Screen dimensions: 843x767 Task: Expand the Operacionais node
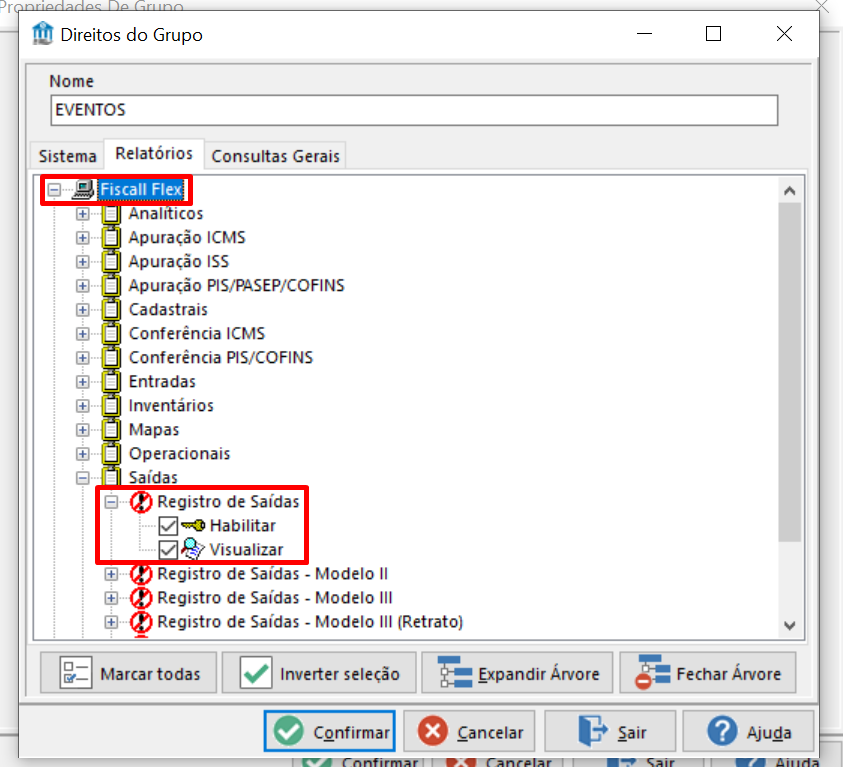(x=82, y=454)
